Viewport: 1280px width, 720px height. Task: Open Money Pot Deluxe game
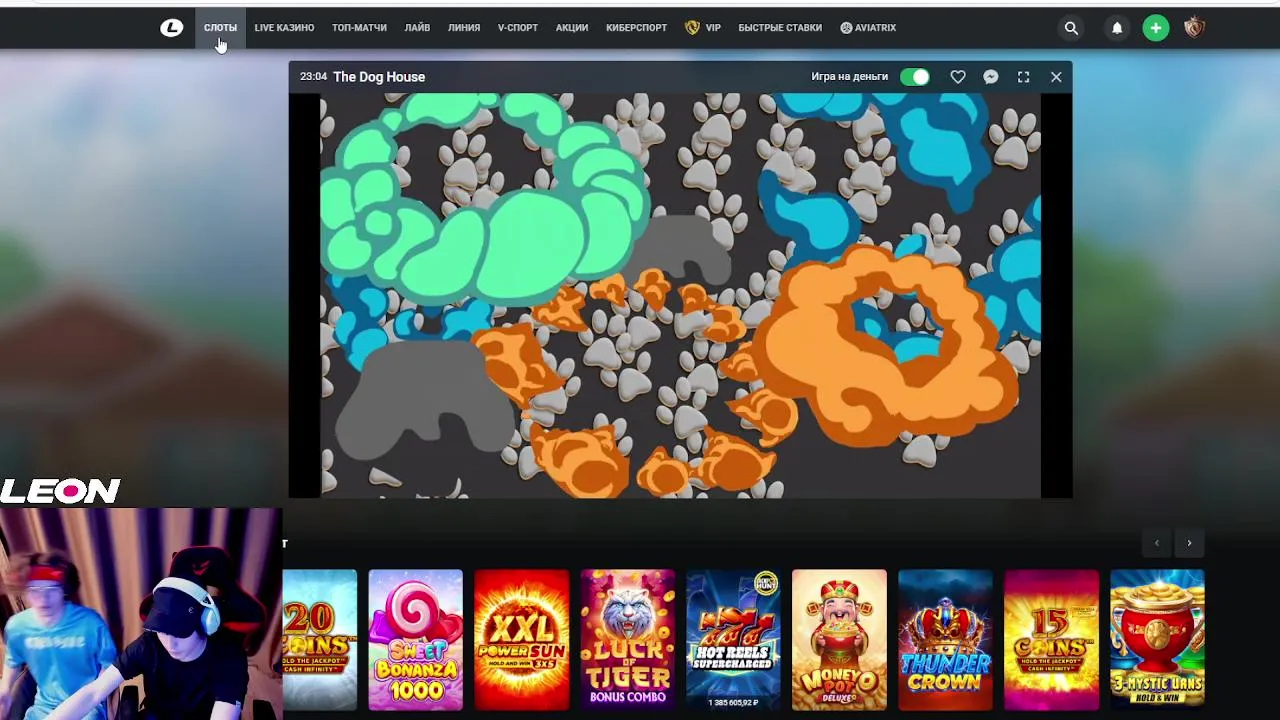click(x=839, y=640)
